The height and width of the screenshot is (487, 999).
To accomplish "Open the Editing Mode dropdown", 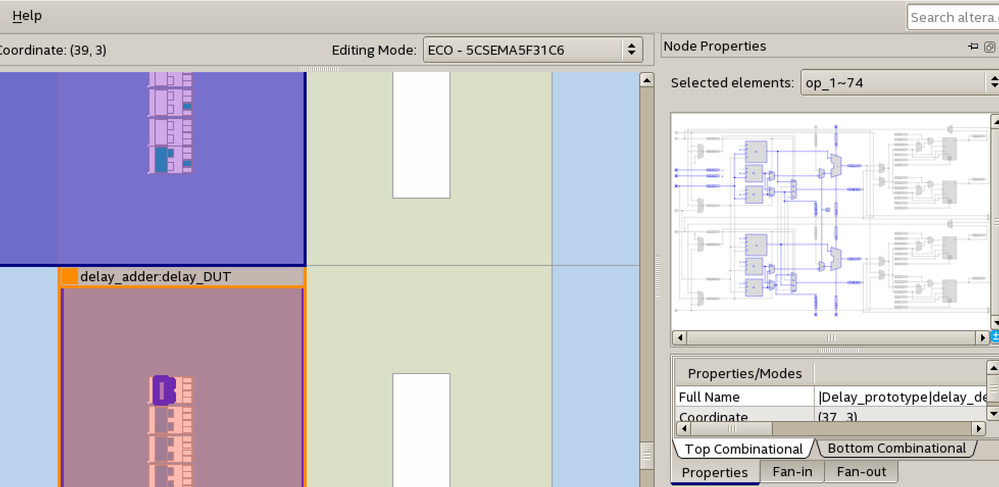I will (533, 50).
